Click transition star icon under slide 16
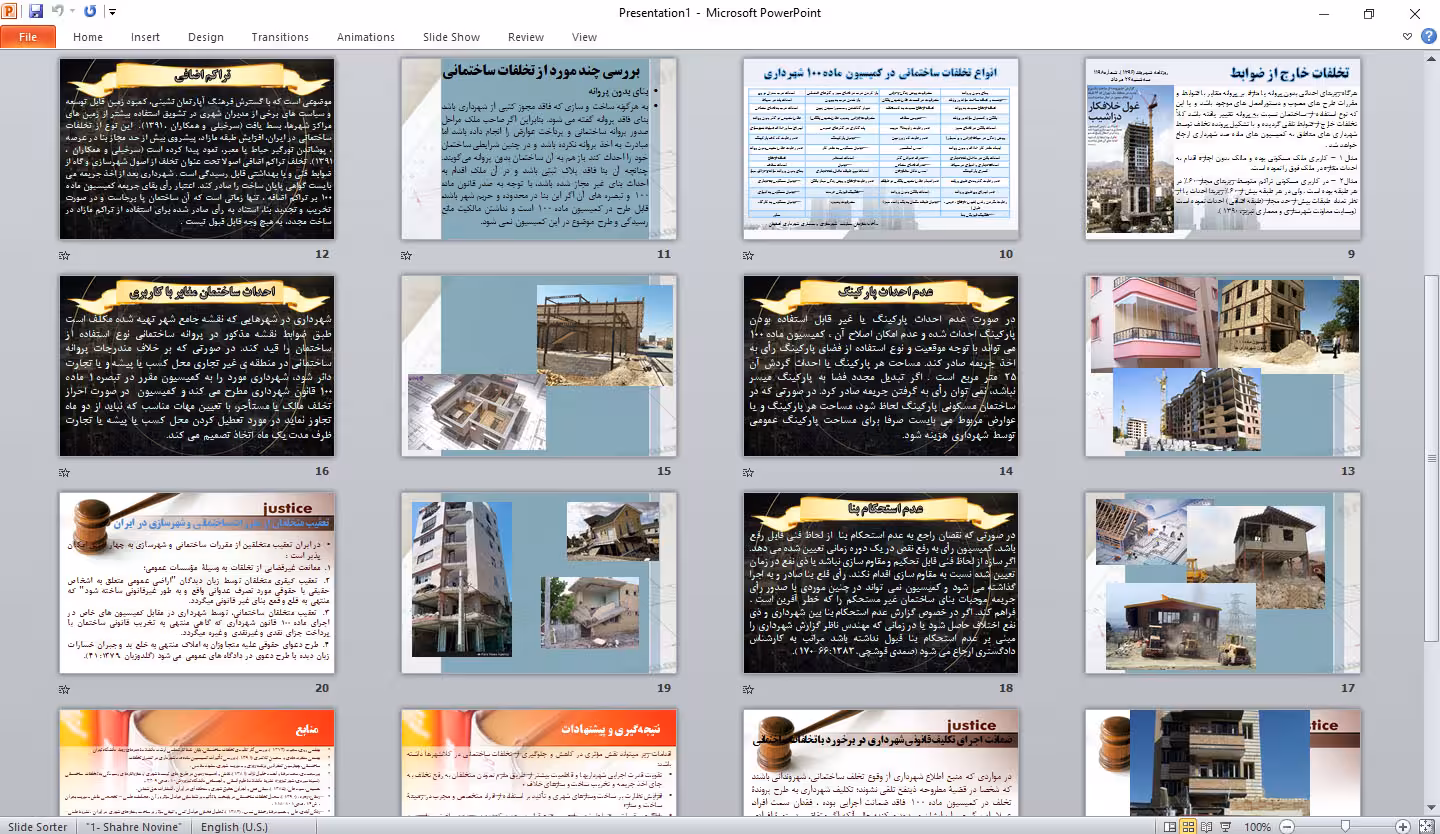The height and width of the screenshot is (834, 1440). coord(65,472)
